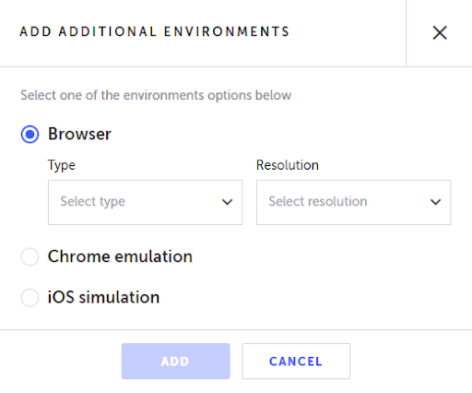Viewport: 472px width, 393px height.
Task: Click the 'Resolution' field label
Action: [287, 165]
